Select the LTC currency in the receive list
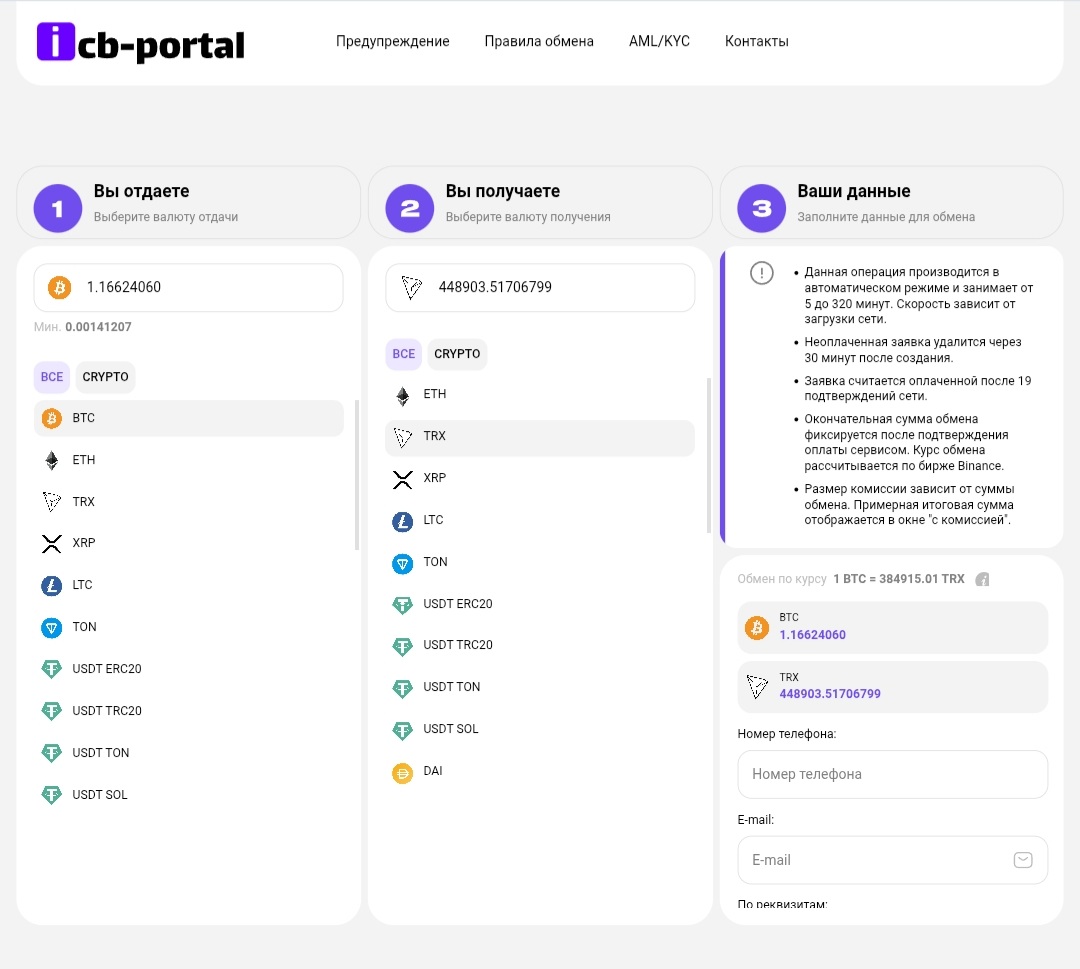The width and height of the screenshot is (1080, 969). pyautogui.click(x=540, y=520)
